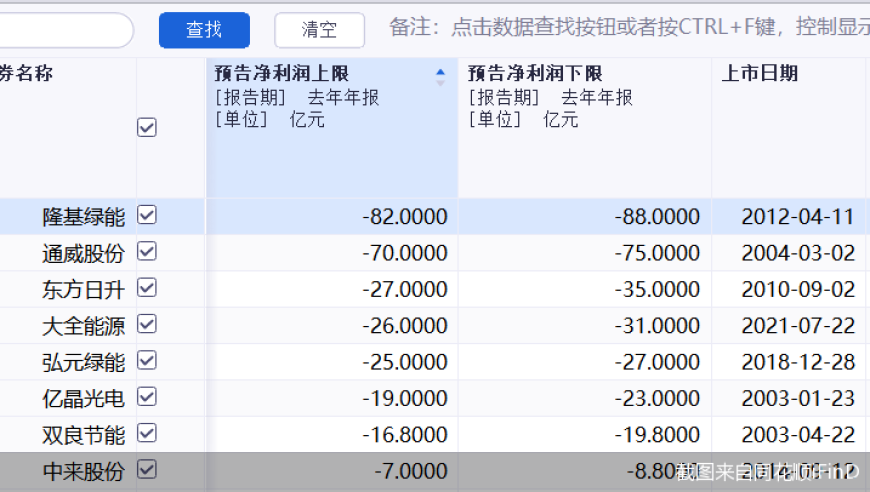The width and height of the screenshot is (870, 492).
Task: Click listing date 2018-12-28
Action: pos(798,362)
